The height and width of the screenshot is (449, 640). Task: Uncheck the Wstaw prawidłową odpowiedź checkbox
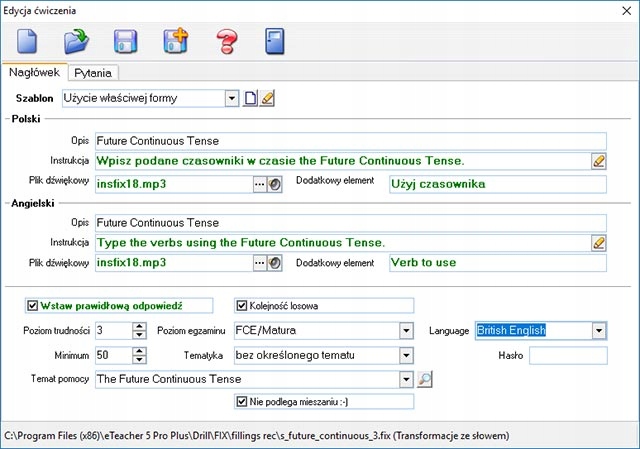coord(34,306)
